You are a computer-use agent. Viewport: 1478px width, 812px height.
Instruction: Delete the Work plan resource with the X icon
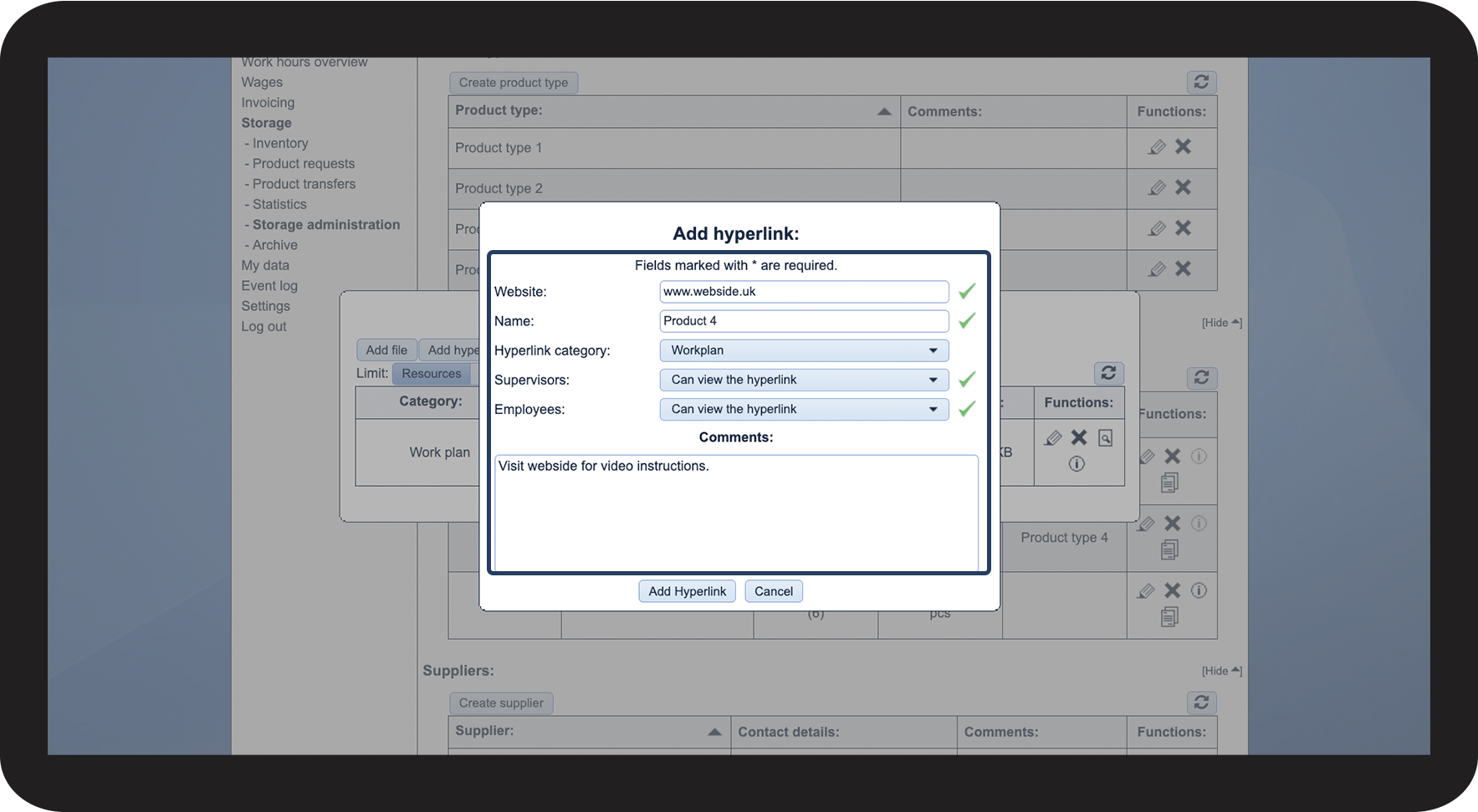(1079, 437)
